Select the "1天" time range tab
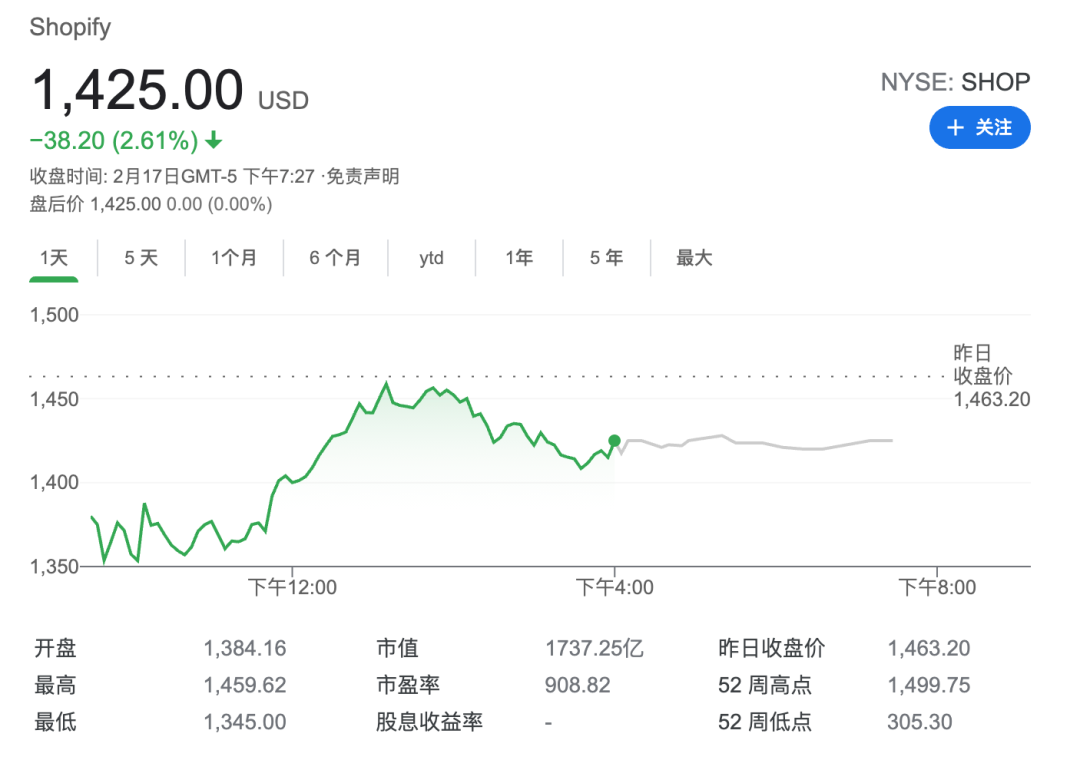 point(54,257)
